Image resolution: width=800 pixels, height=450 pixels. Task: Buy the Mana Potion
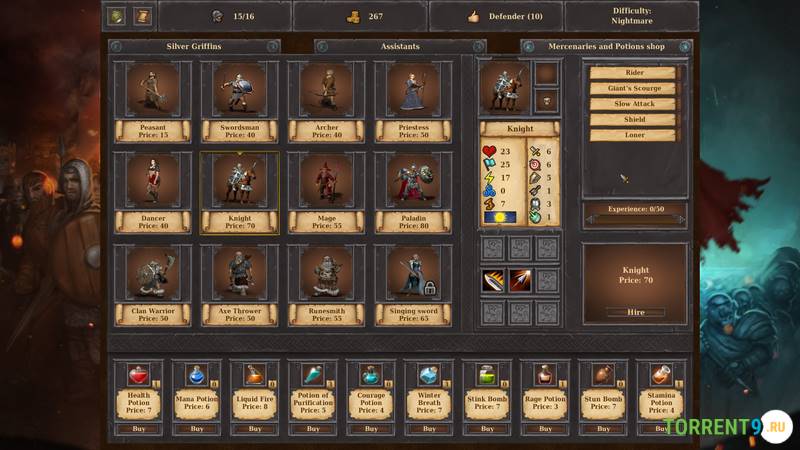pos(197,428)
